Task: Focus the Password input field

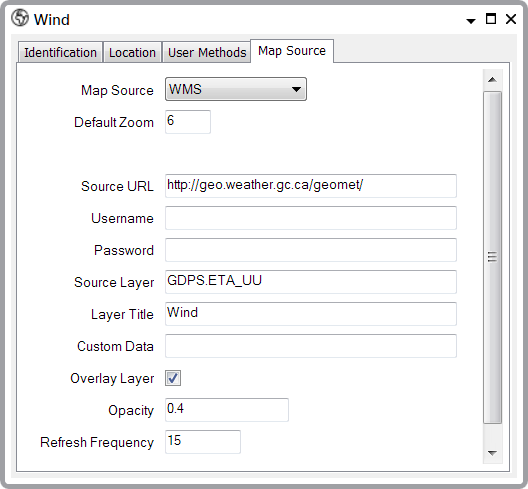Action: (311, 250)
